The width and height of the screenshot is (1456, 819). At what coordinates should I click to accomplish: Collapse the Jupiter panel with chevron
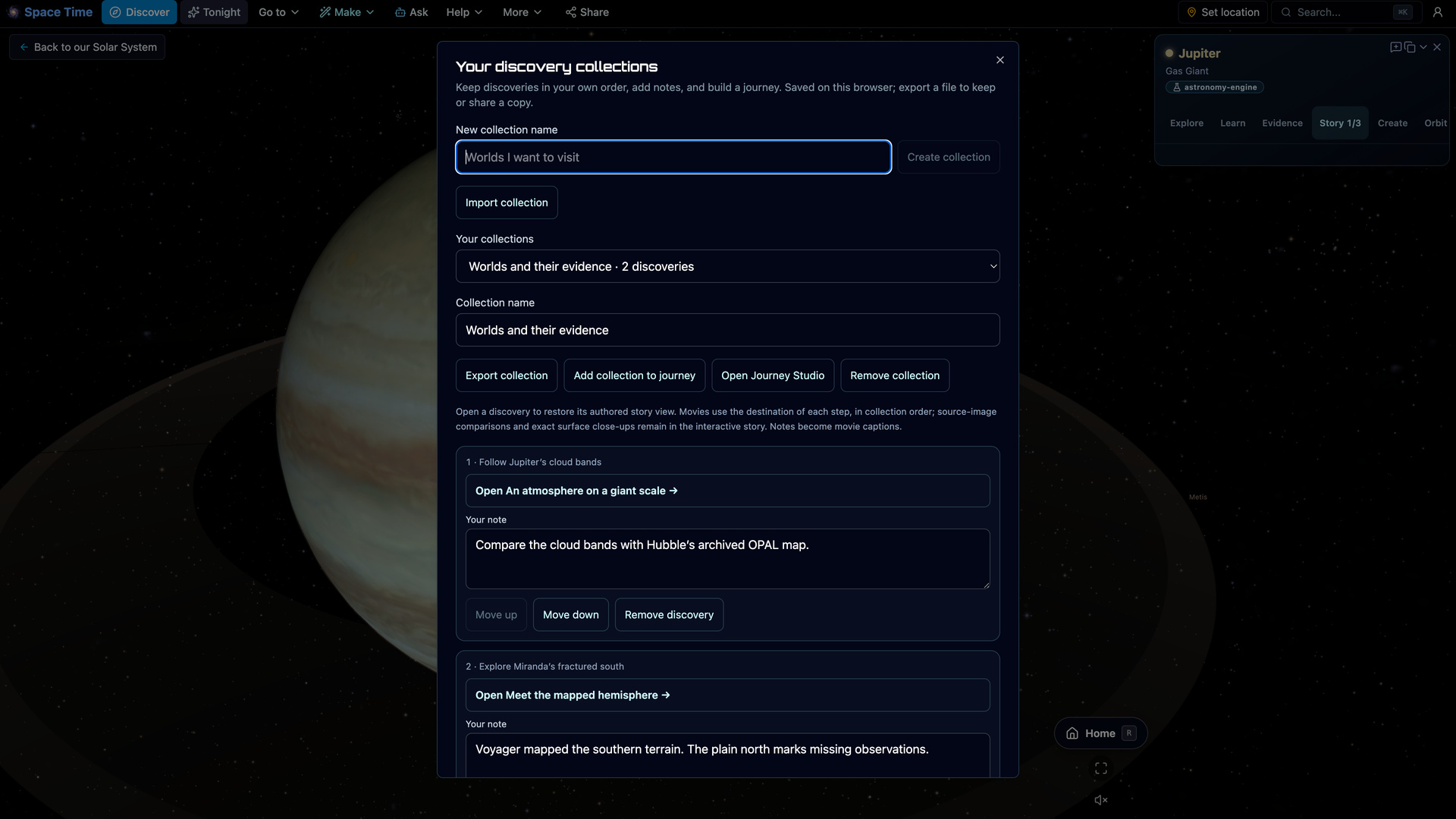point(1423,47)
